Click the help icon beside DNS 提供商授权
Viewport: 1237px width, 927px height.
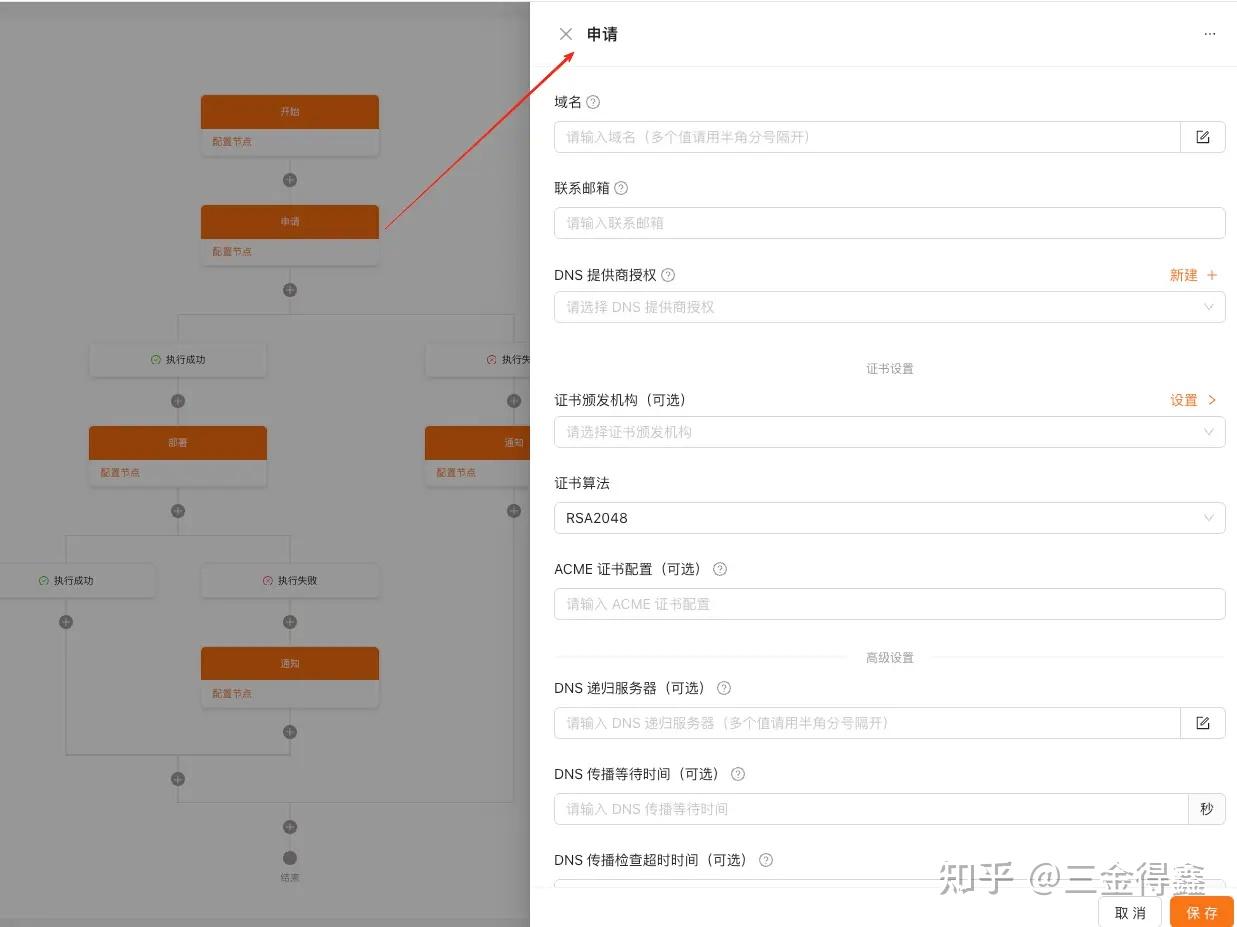(666, 274)
